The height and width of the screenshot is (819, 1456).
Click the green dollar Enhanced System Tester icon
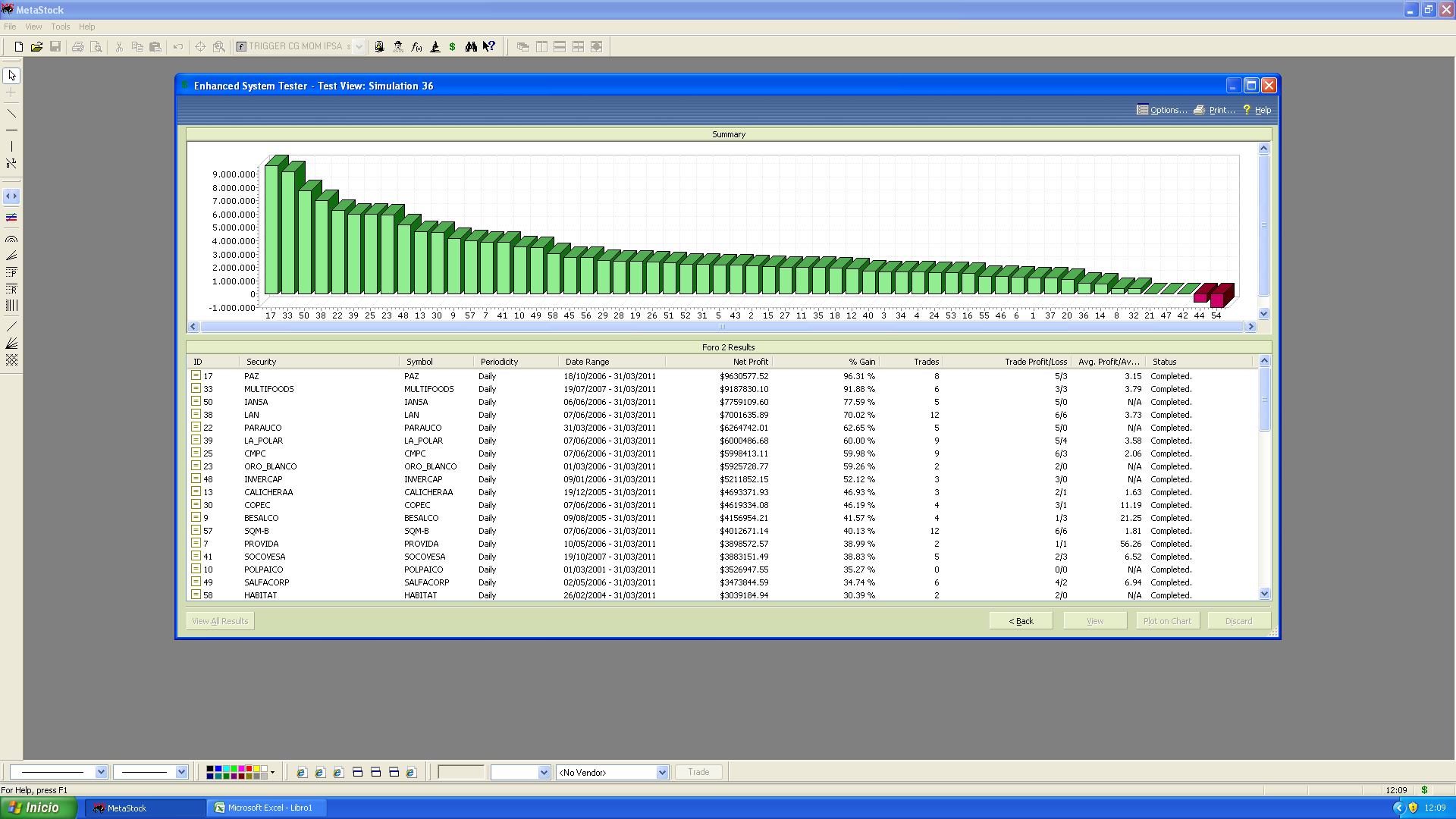click(453, 47)
